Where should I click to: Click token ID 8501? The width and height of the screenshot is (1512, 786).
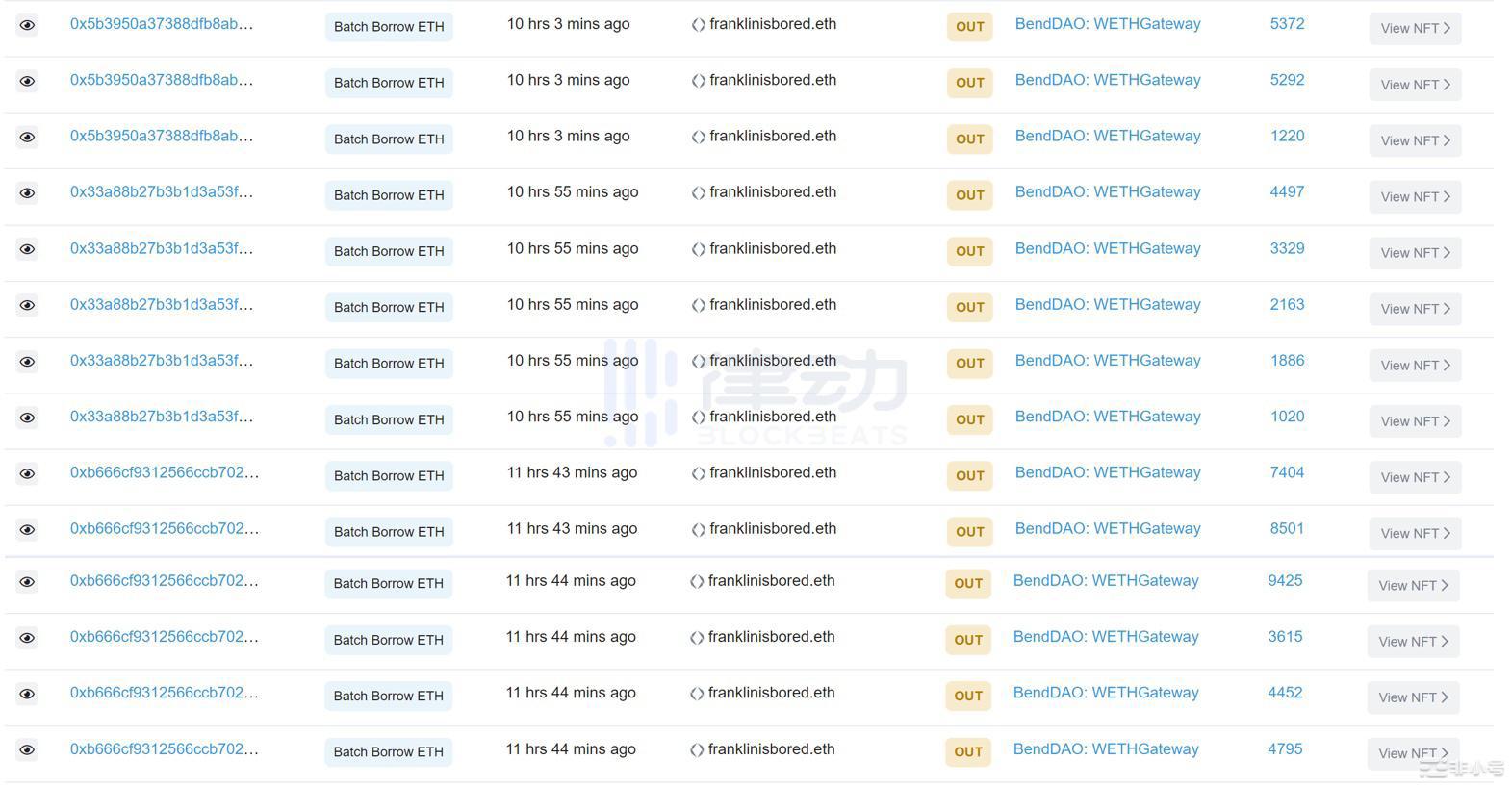coord(1287,528)
